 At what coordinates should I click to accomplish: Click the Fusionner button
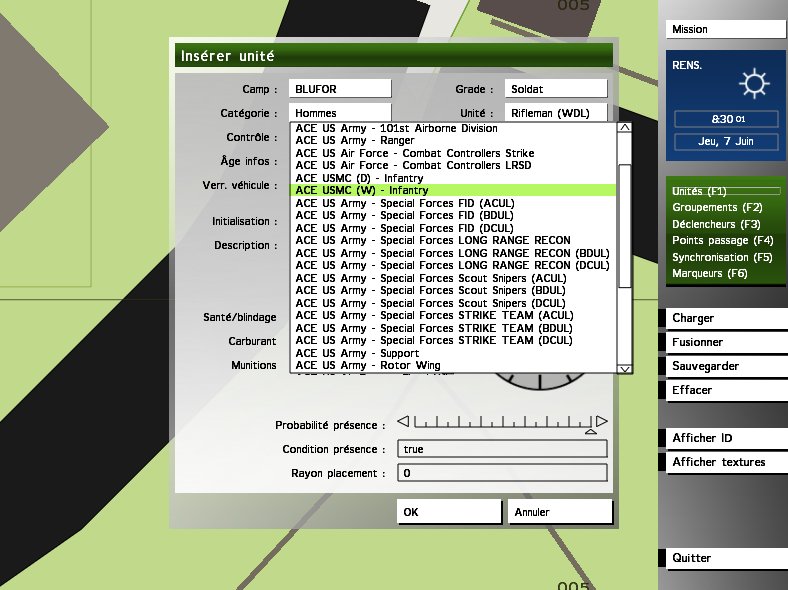coord(727,342)
